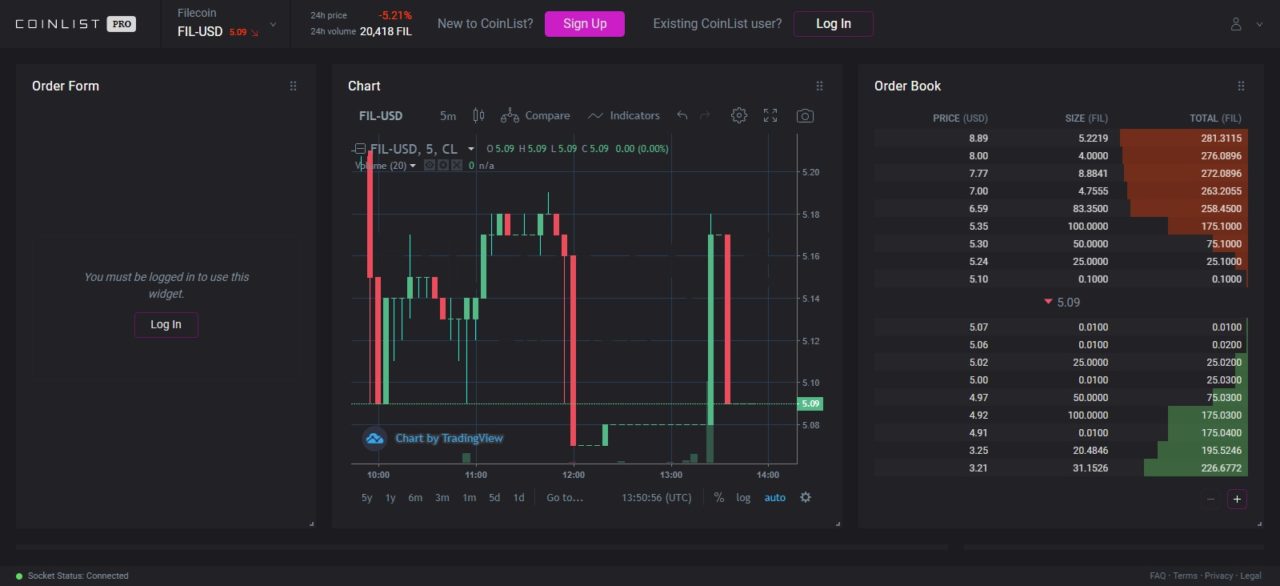
Task: Open the 5m chart interval dropdown
Action: (x=448, y=116)
